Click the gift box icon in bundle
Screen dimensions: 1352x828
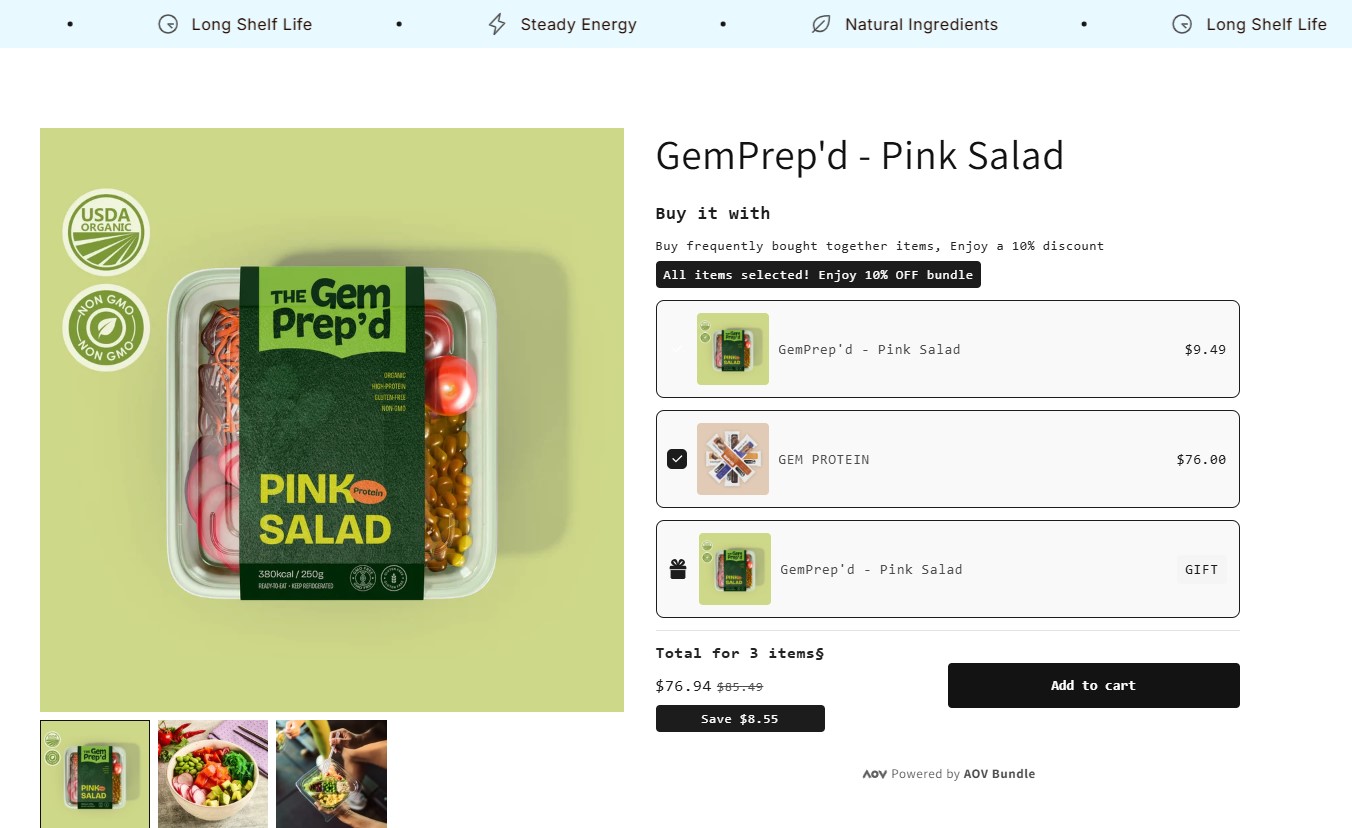tap(678, 569)
